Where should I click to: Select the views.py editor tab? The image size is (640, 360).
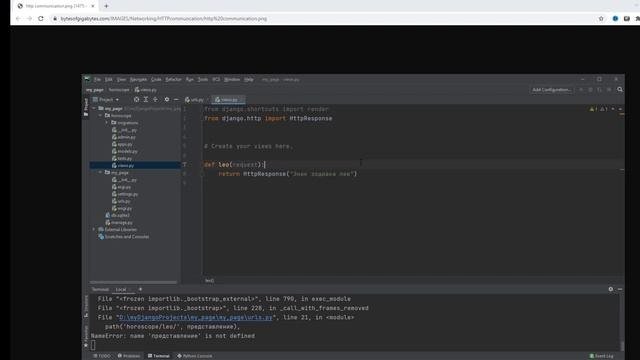pos(229,100)
